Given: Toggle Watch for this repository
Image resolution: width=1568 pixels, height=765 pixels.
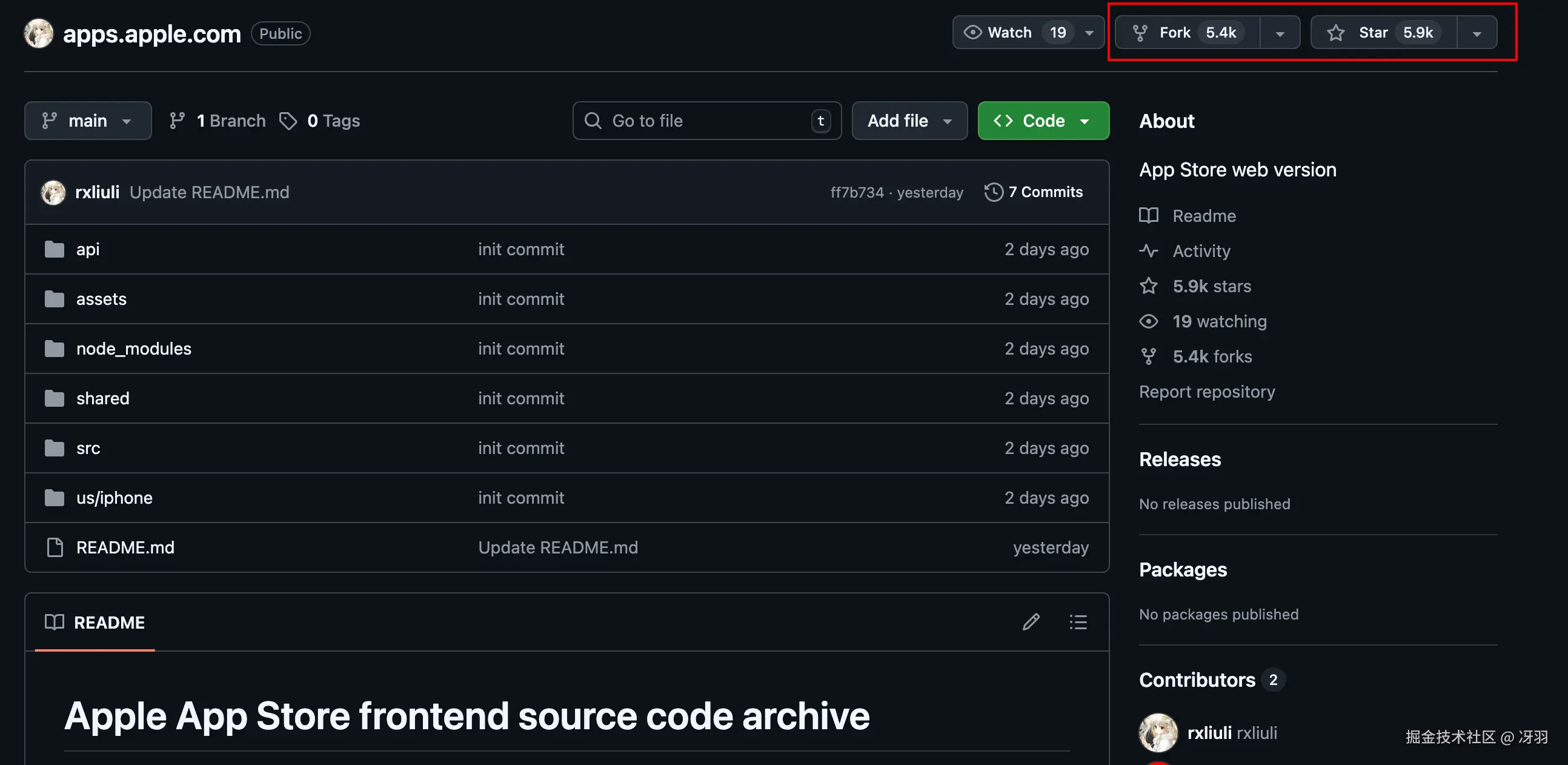Looking at the screenshot, I should point(1011,32).
